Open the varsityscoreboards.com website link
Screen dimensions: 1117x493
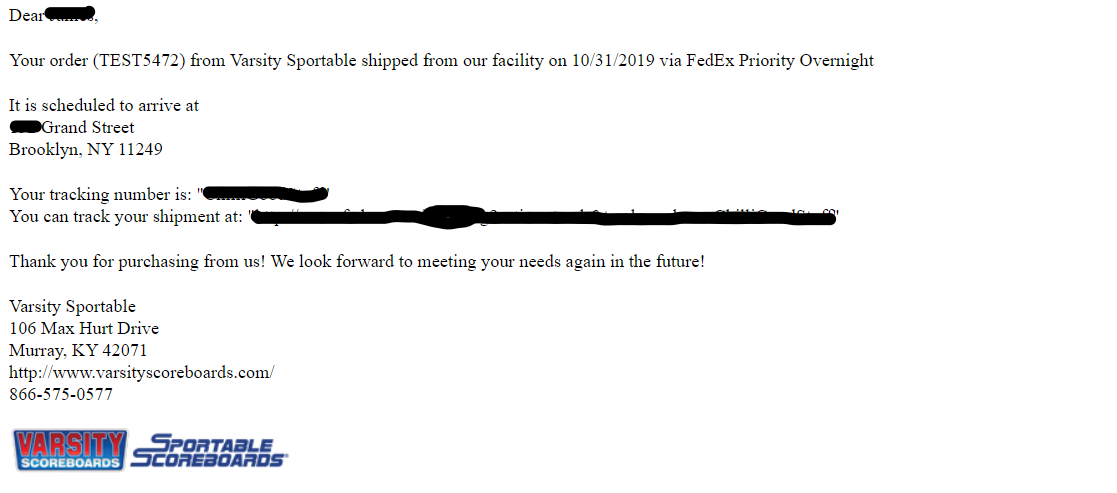[x=142, y=372]
